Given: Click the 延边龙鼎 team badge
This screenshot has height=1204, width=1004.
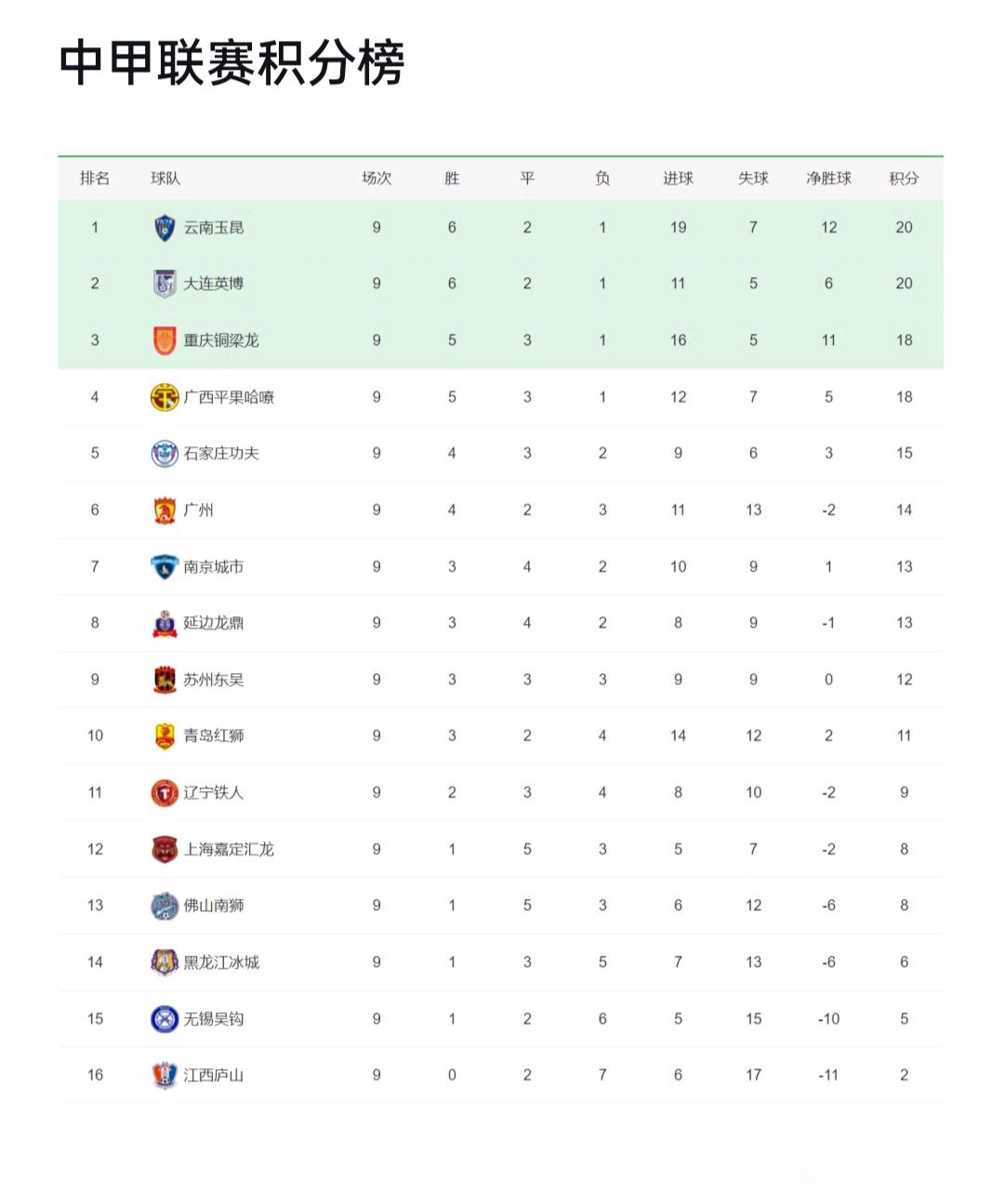Looking at the screenshot, I should coord(165,623).
